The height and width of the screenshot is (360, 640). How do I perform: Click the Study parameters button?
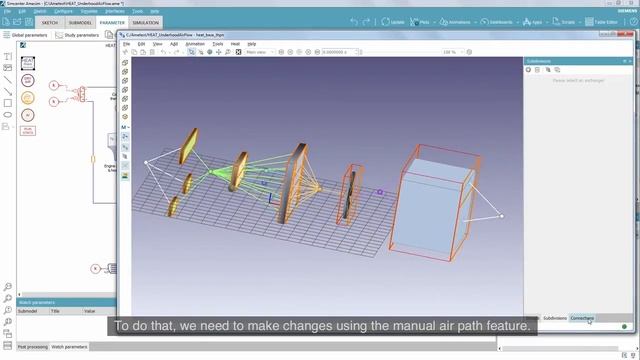point(77,35)
